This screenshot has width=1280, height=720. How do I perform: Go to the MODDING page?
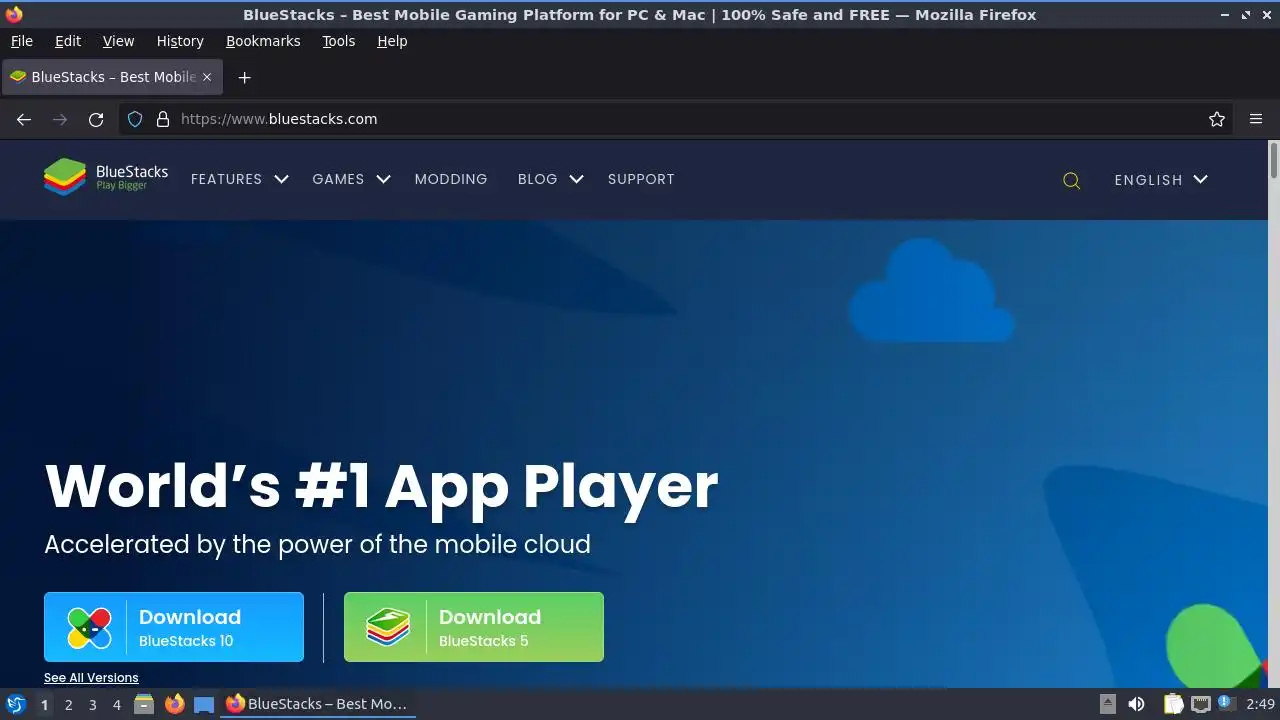click(451, 179)
